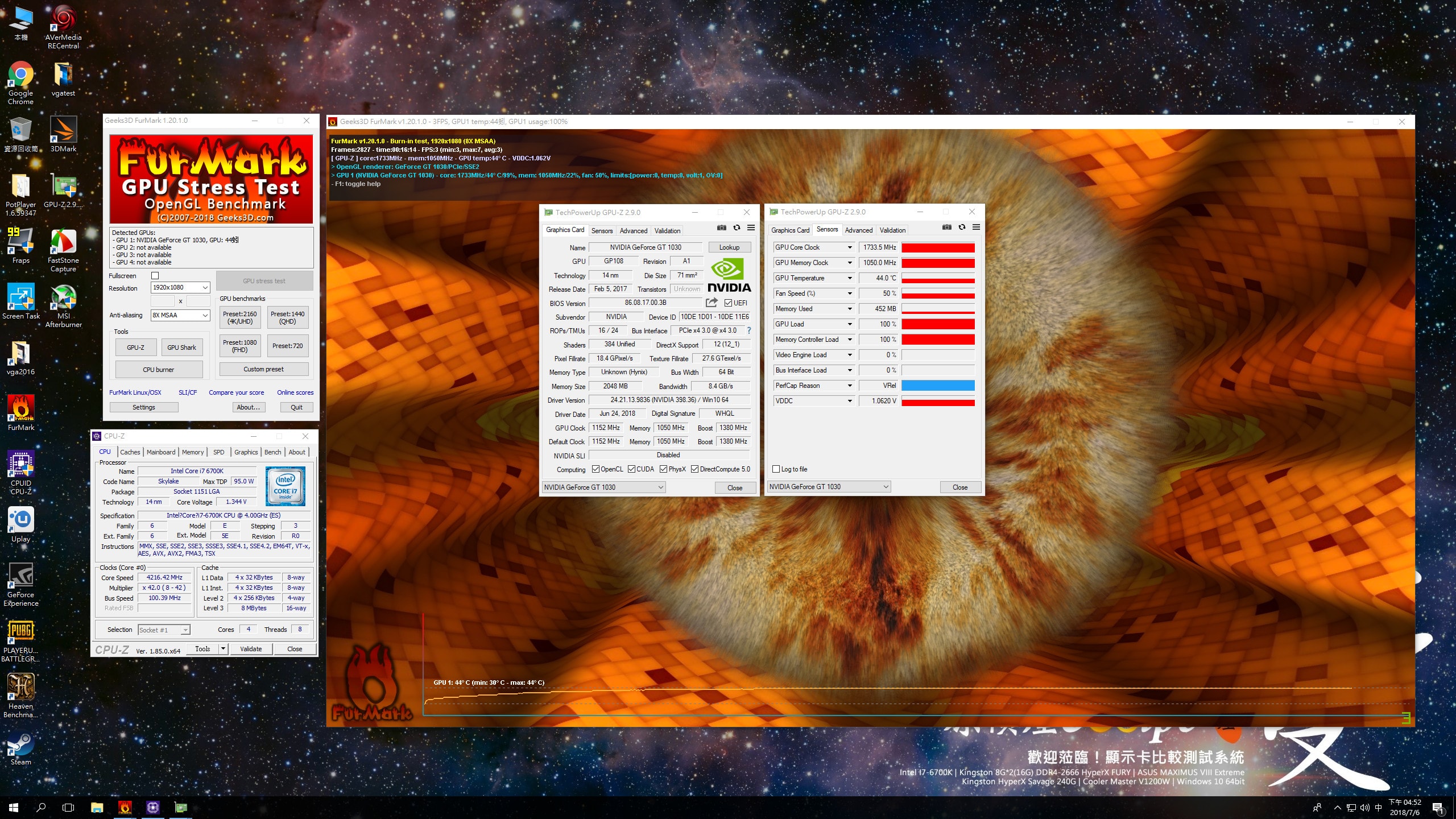Screen dimensions: 1456x819
Task: Open GPU selector dropdown in Graphics Card GPU-Z
Action: [x=604, y=487]
